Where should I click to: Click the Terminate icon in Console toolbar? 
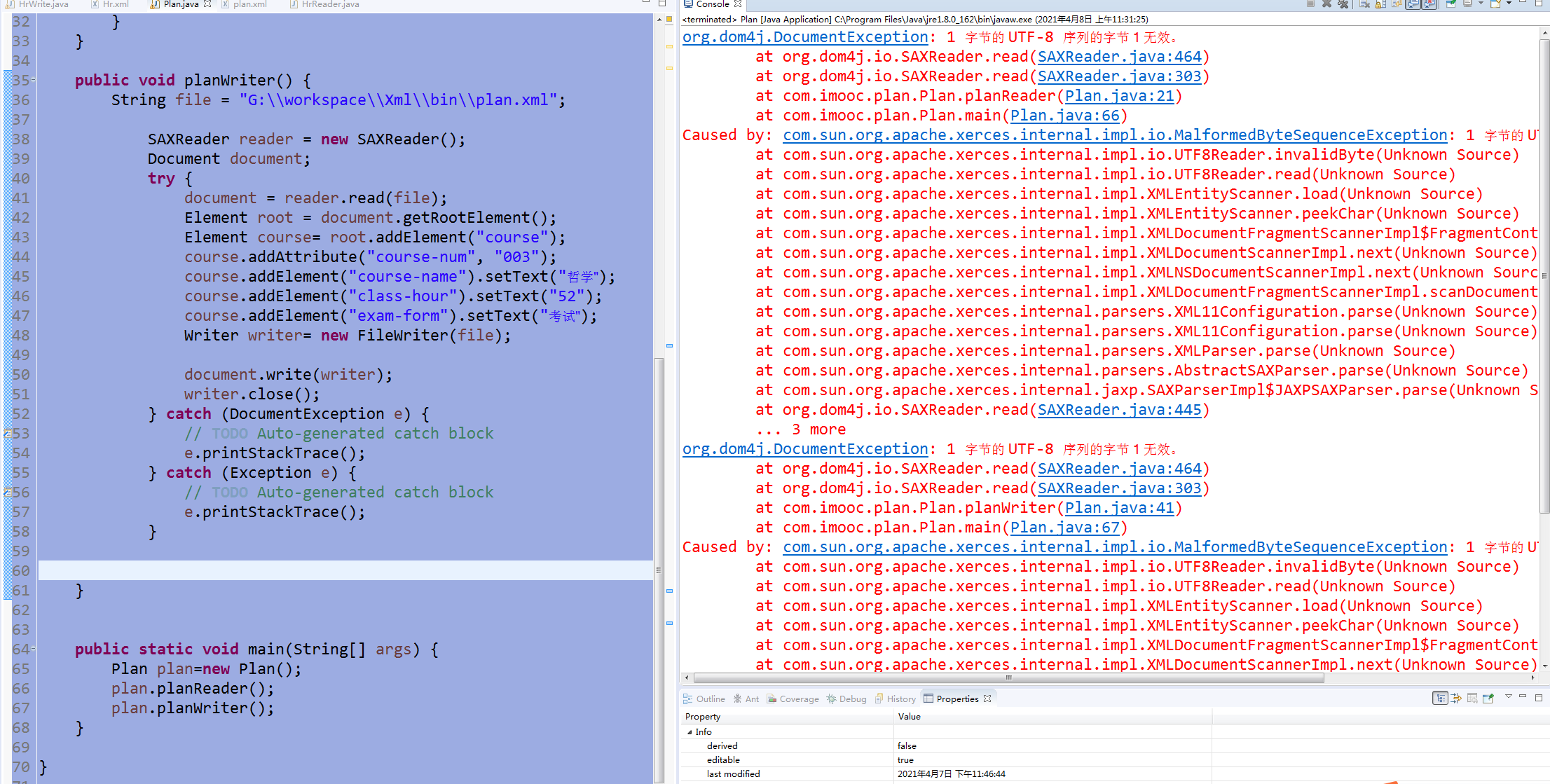1310,4
